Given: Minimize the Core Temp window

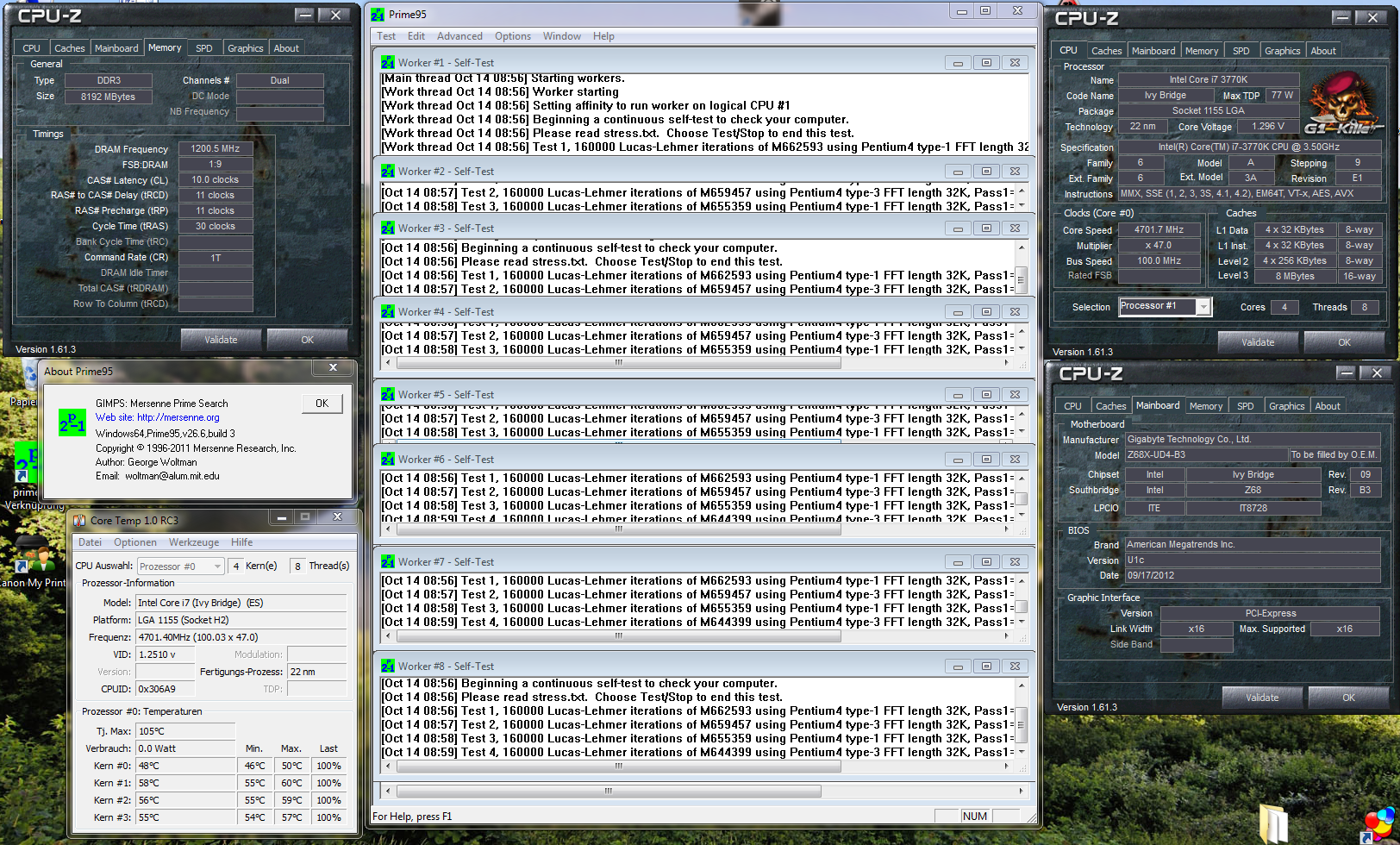Looking at the screenshot, I should (281, 517).
